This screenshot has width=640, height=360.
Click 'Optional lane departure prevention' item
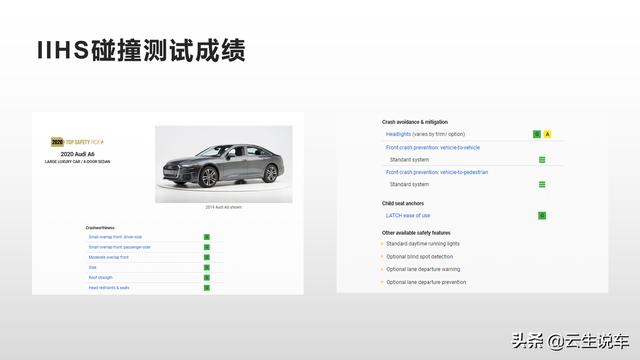[426, 282]
